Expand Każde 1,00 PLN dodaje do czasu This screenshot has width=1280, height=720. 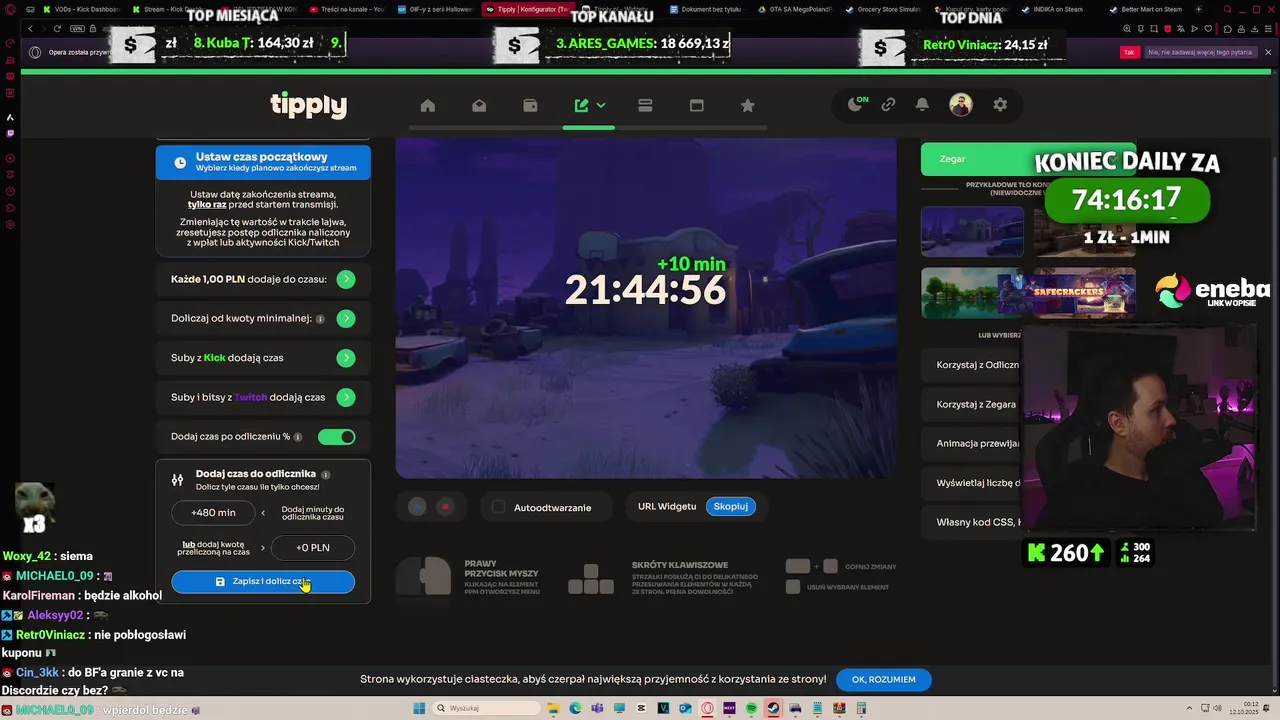[346, 280]
